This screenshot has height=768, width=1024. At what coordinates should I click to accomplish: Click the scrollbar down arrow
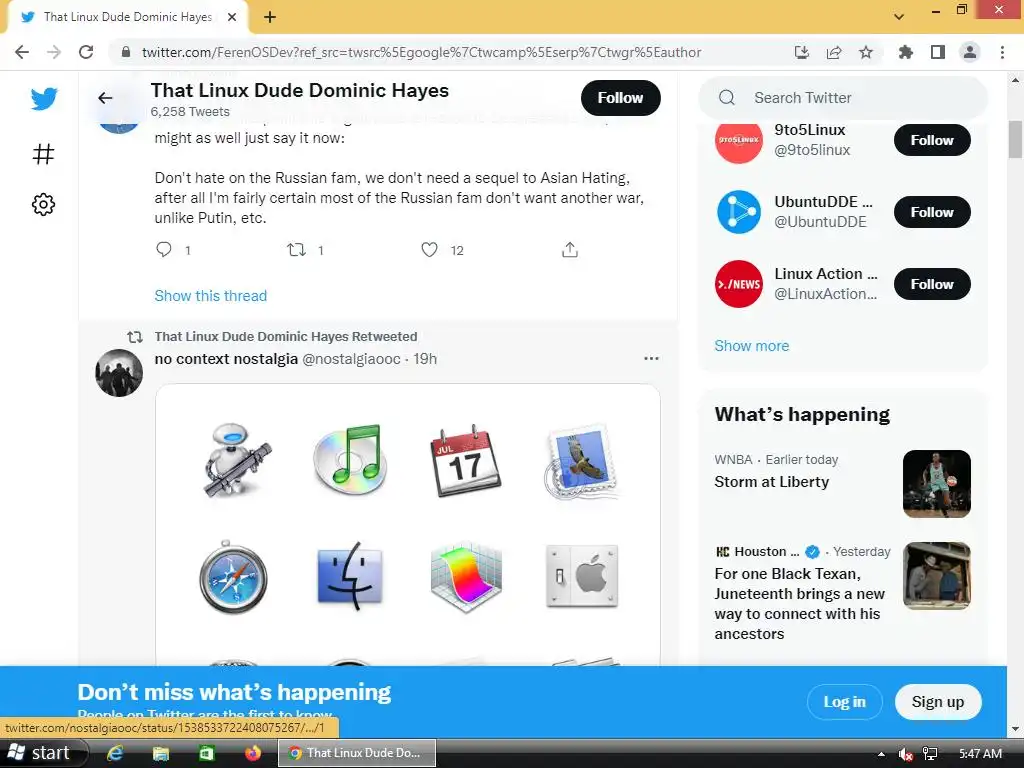(1015, 729)
